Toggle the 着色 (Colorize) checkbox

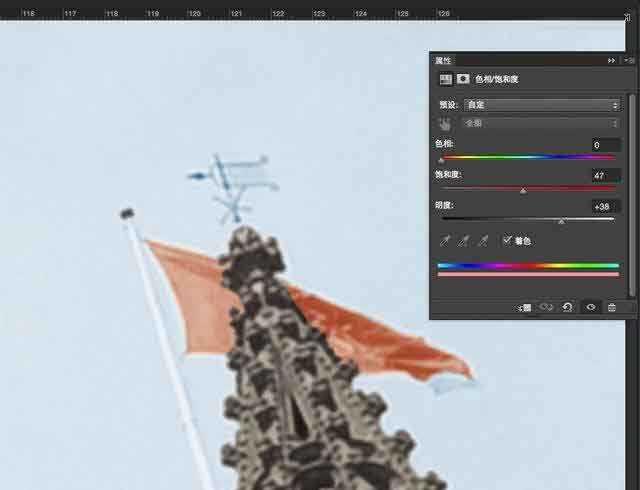(x=508, y=240)
